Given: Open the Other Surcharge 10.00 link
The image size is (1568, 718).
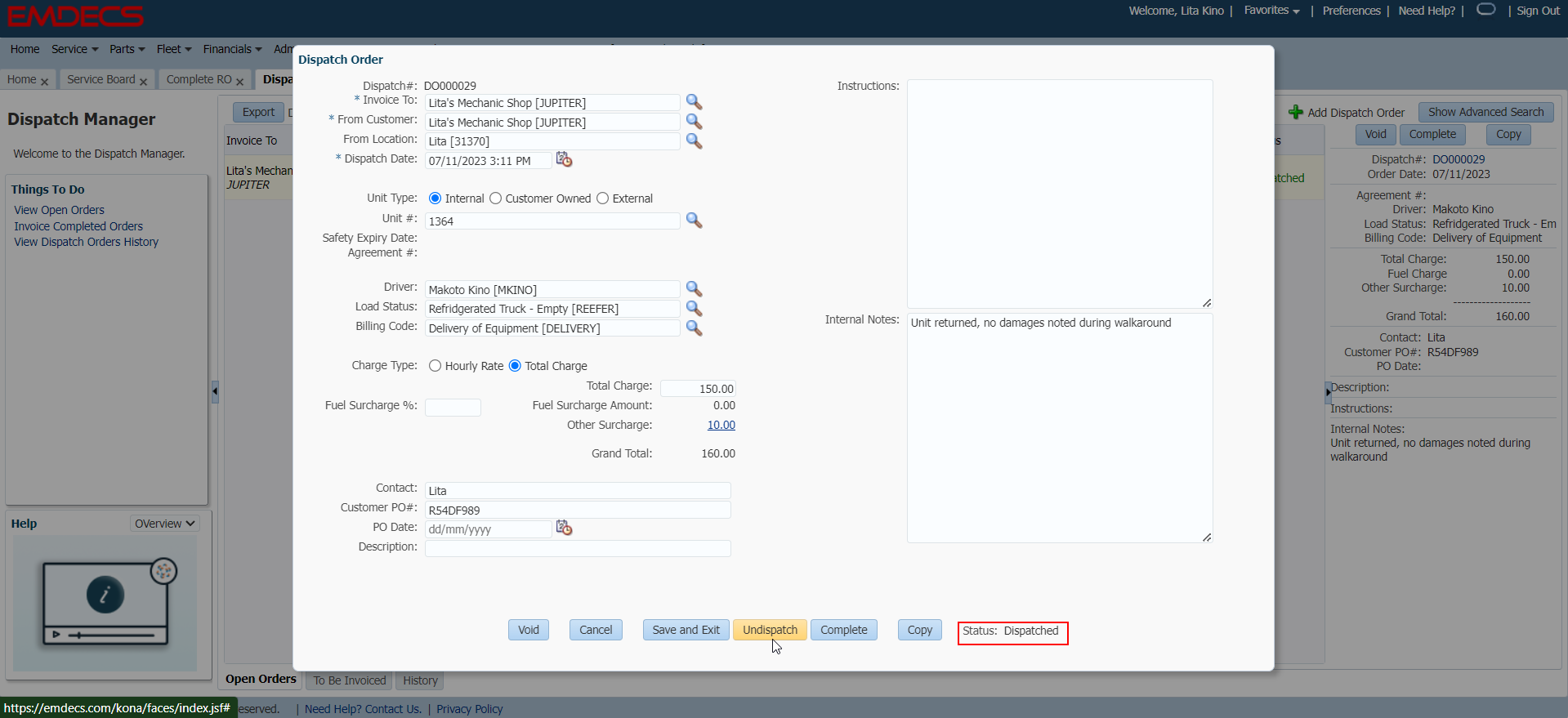Looking at the screenshot, I should [721, 425].
